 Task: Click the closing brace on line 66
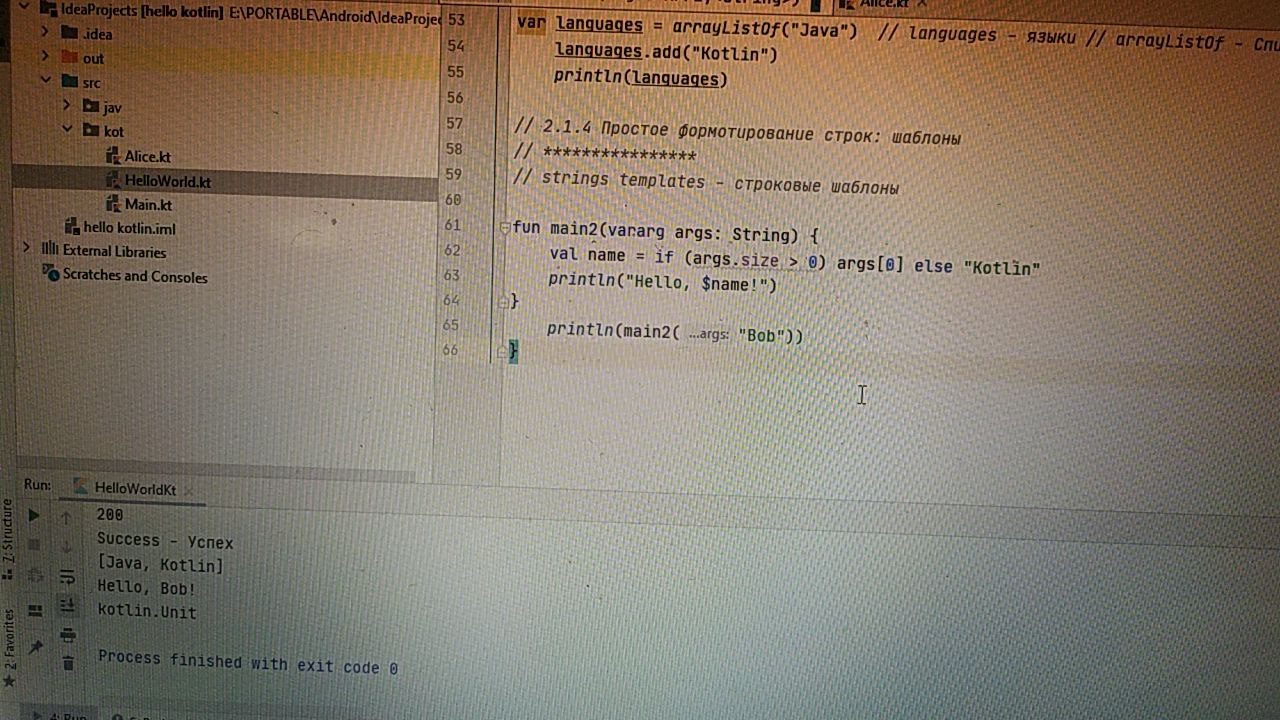pyautogui.click(x=514, y=350)
